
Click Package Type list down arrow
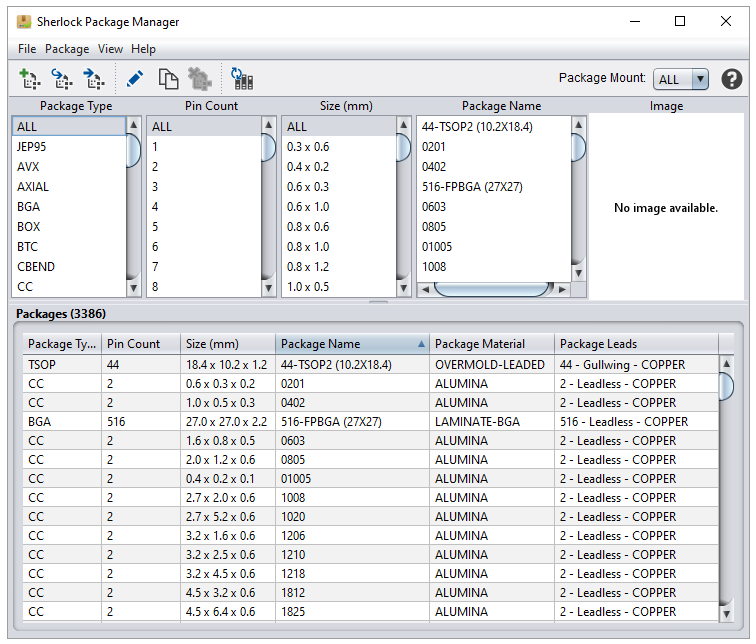point(134,288)
